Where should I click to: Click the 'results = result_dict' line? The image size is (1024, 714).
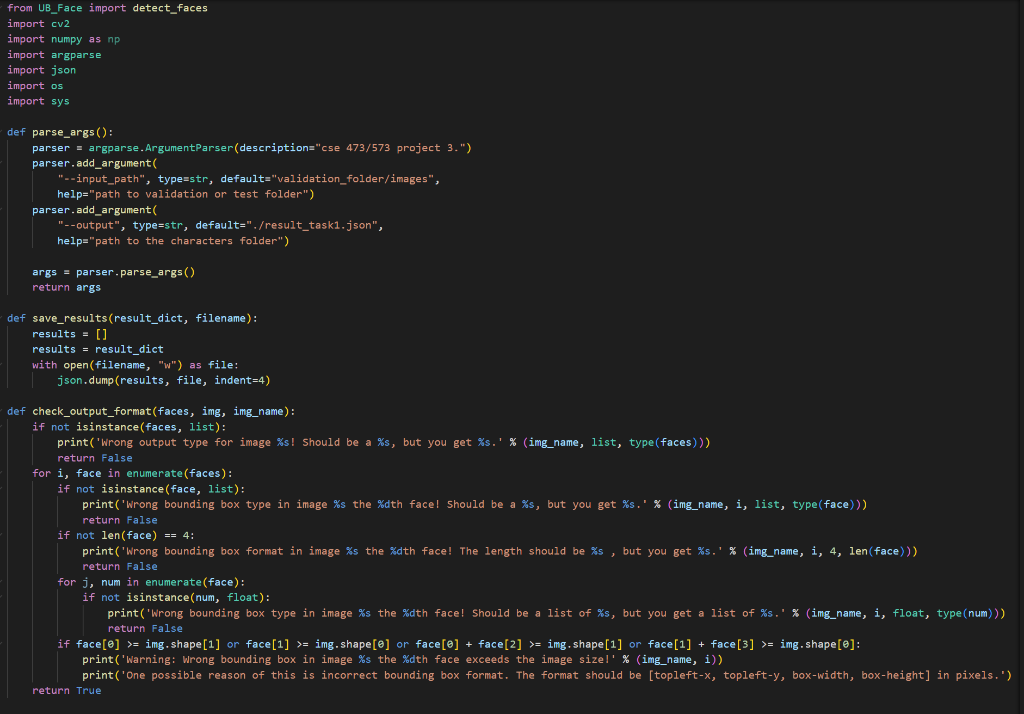(x=98, y=349)
